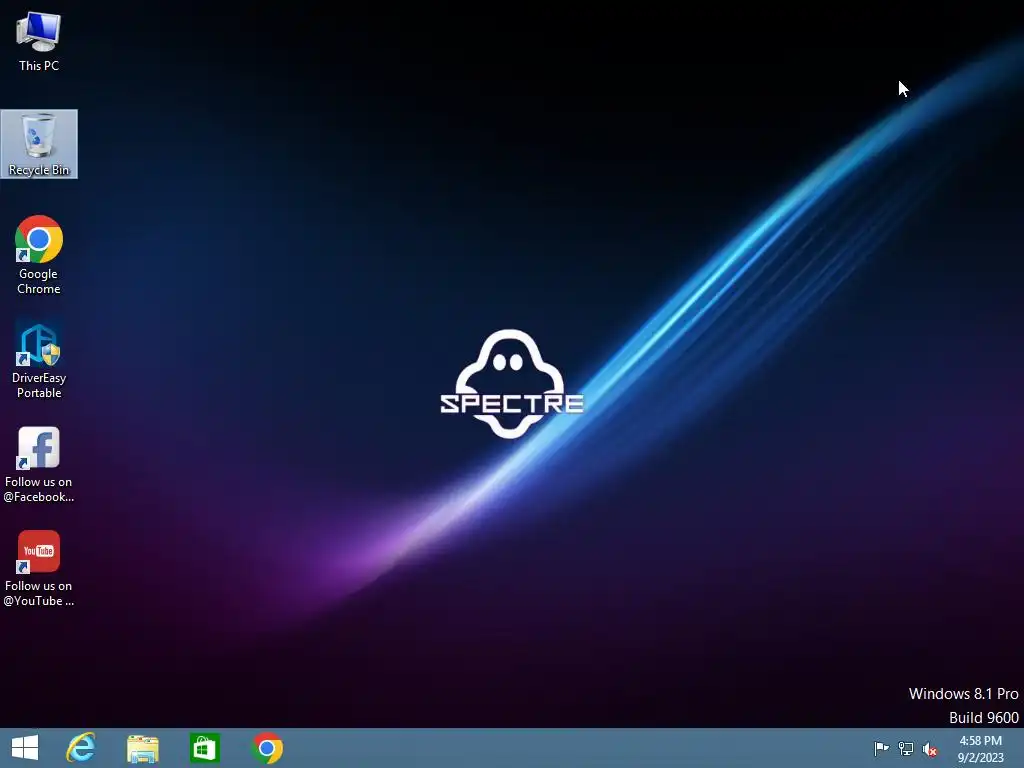The image size is (1024, 768).
Task: Select the Recycle Bin desktop icon
Action: [39, 144]
